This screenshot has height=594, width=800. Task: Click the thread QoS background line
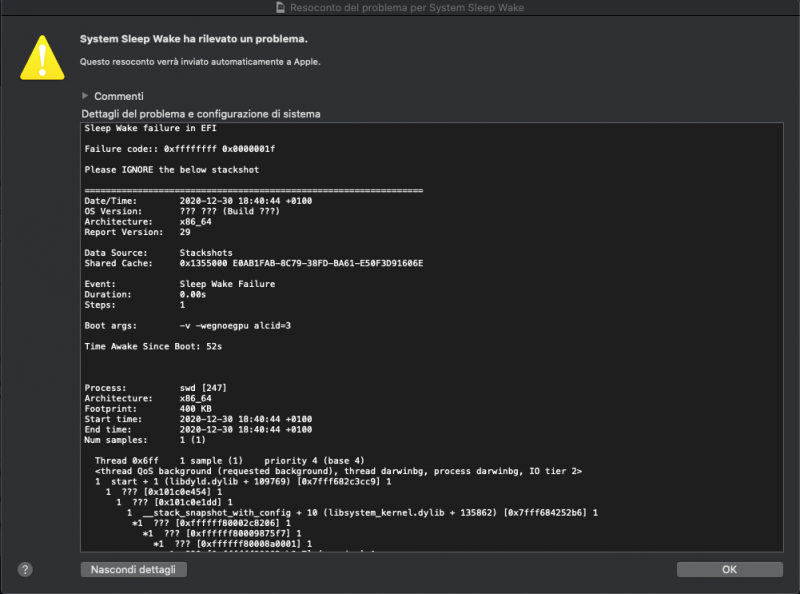(x=338, y=472)
